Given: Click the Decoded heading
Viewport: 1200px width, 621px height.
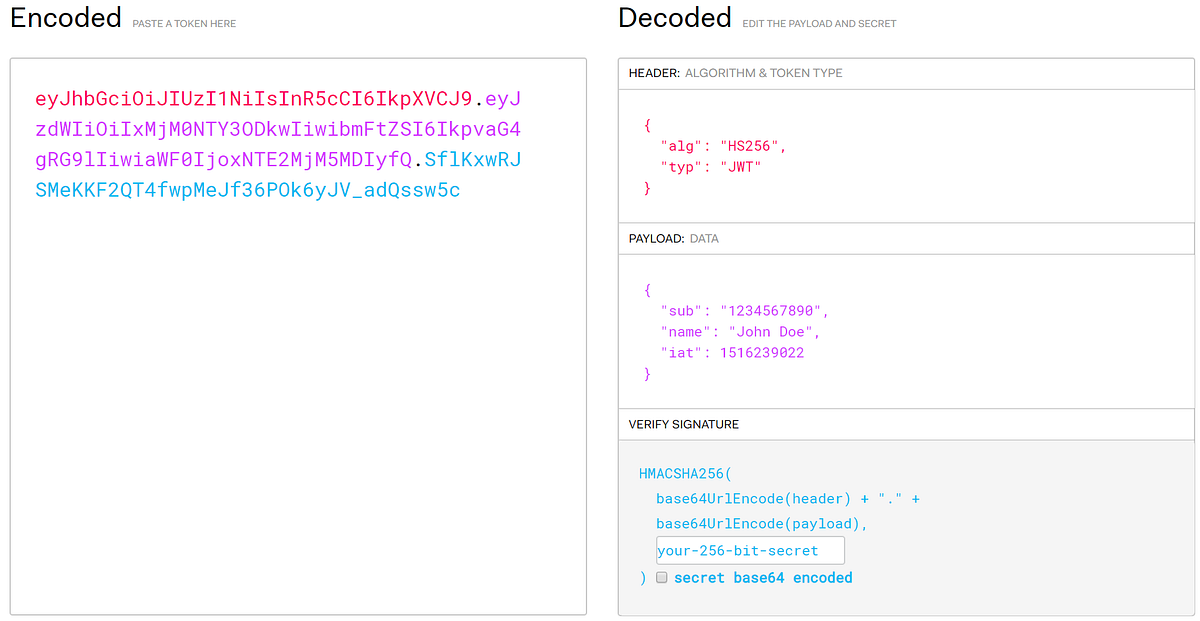Looking at the screenshot, I should tap(674, 17).
